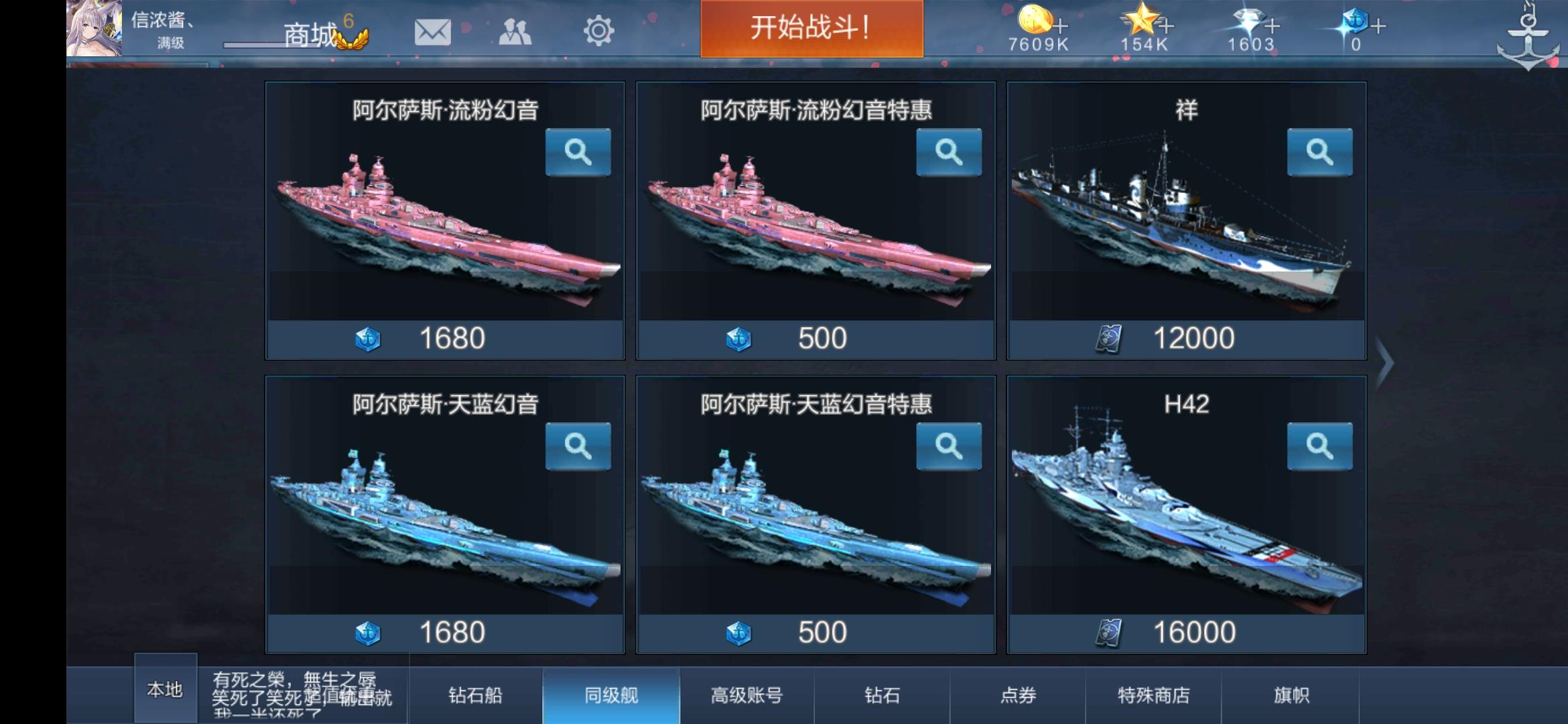Click the player avatar portrait
The width and height of the screenshot is (1568, 724).
tap(94, 28)
